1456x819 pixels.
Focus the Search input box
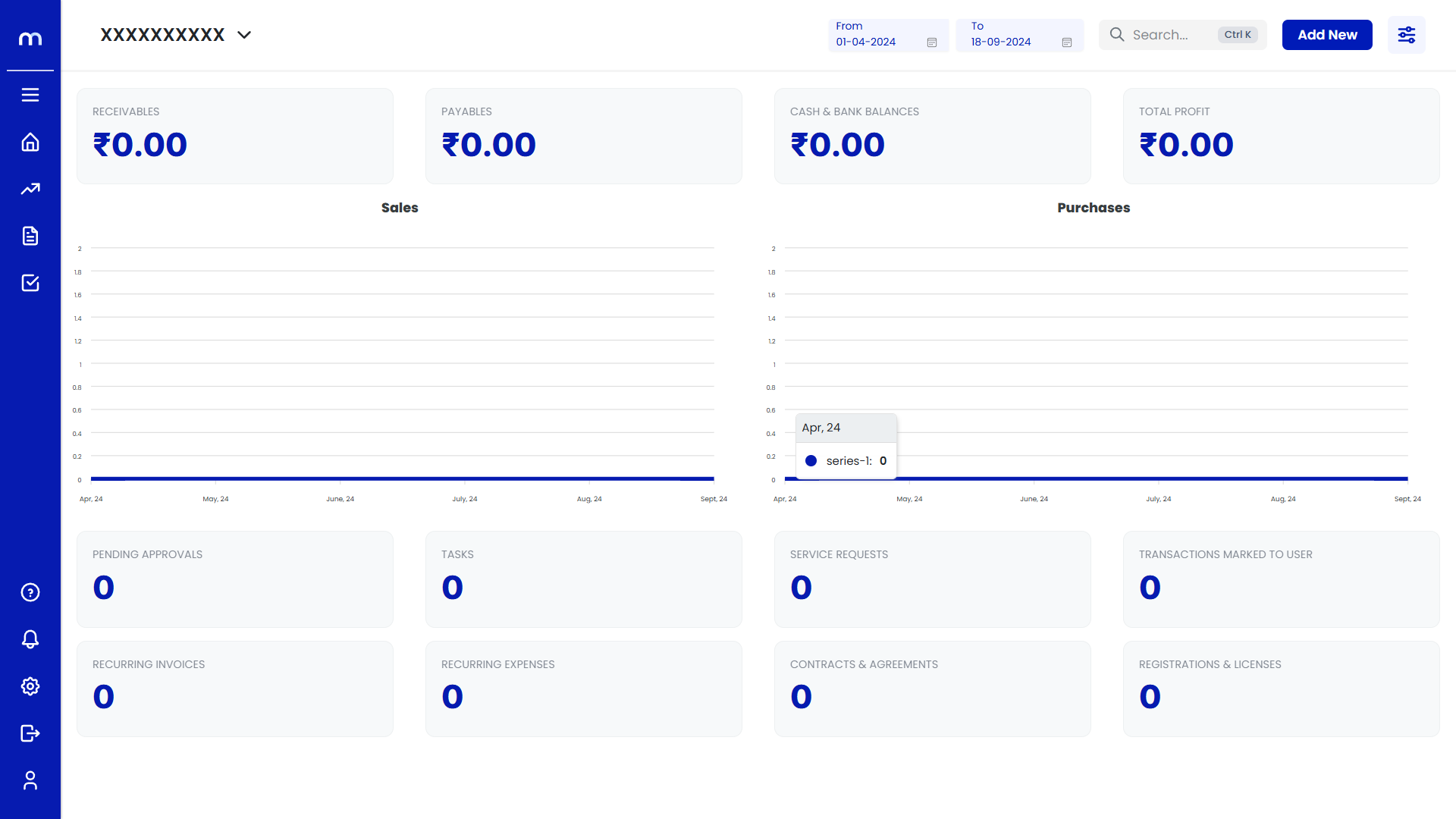(1182, 35)
